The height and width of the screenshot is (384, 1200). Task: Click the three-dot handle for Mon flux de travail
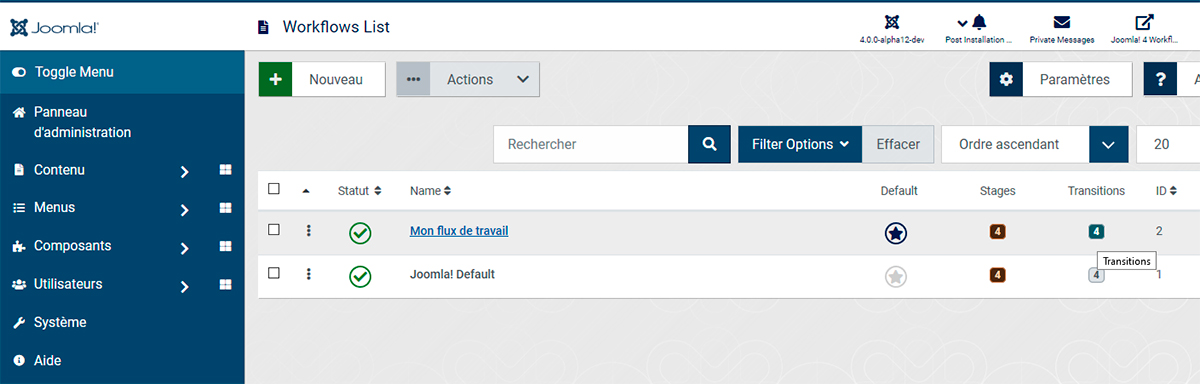click(309, 231)
